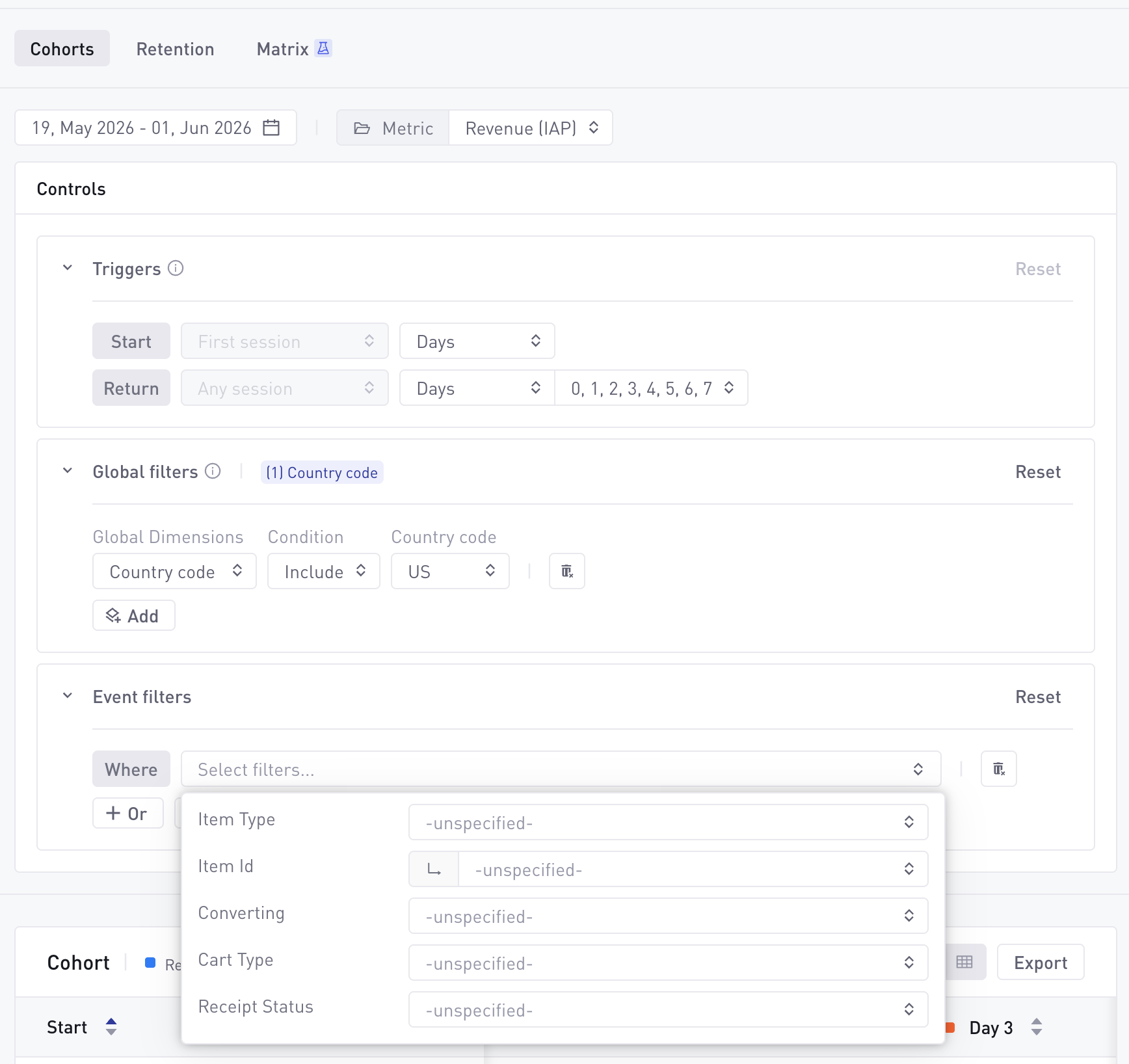Click the (1) Country code filter badge

[322, 472]
